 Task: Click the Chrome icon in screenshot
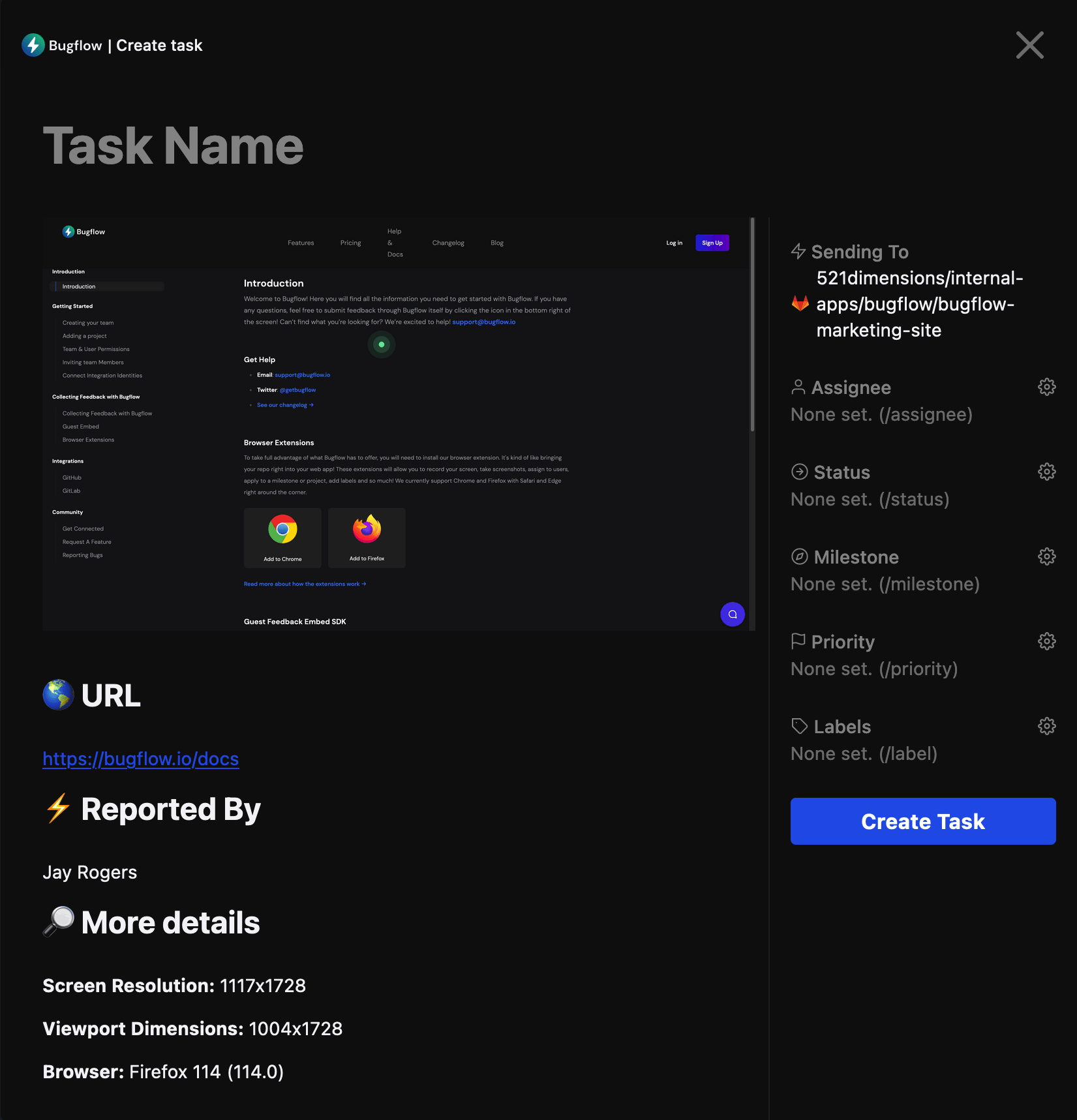point(282,530)
